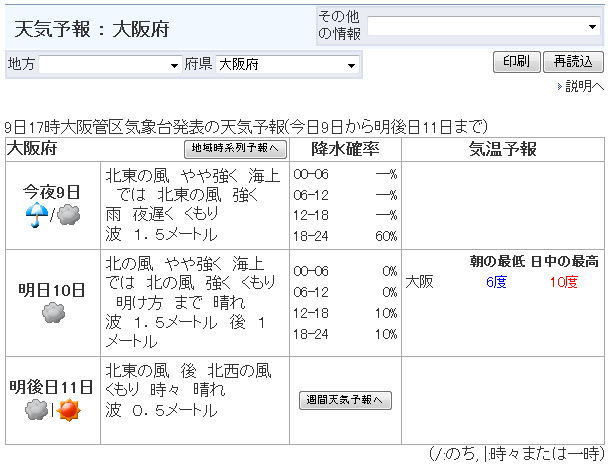Click the red 10度 maximum temperature
Viewport: 610px width, 464px height.
click(563, 282)
